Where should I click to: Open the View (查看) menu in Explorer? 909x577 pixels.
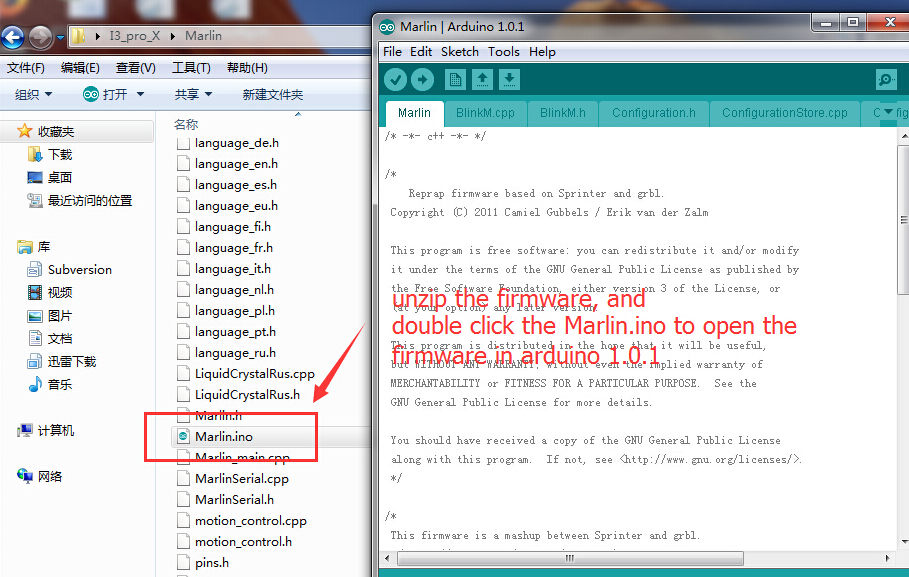136,68
